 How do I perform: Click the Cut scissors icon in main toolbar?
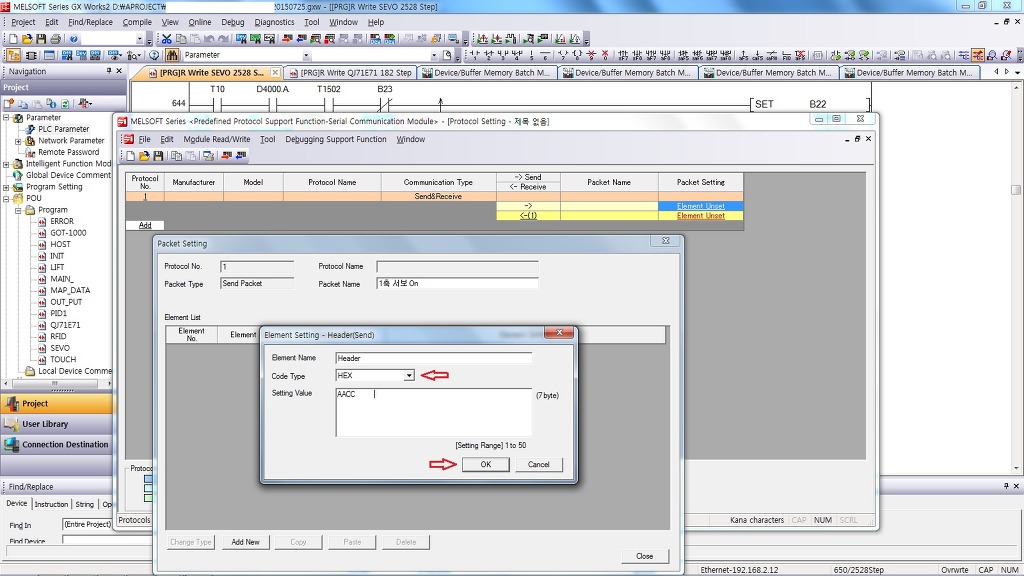tap(167, 39)
